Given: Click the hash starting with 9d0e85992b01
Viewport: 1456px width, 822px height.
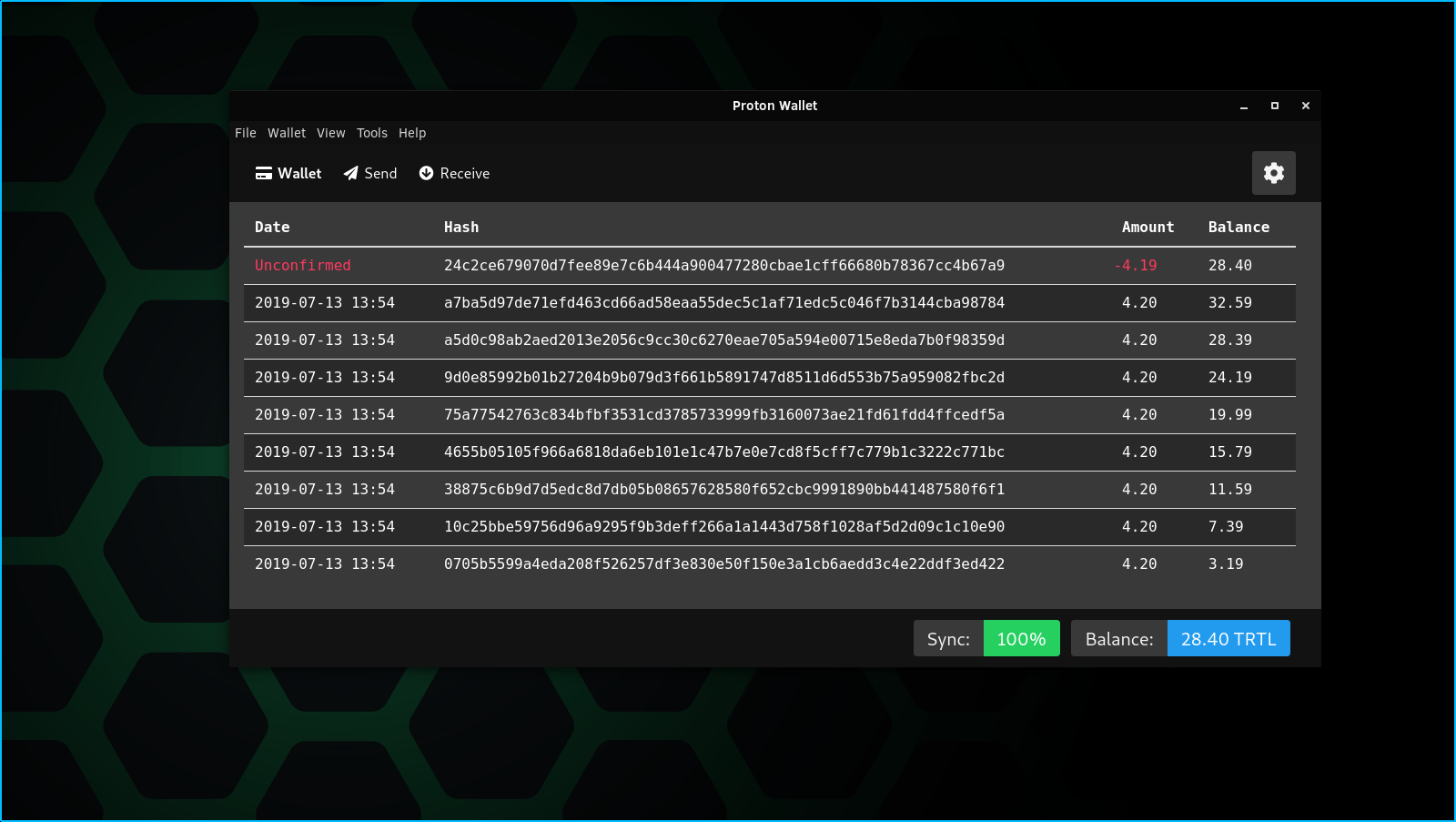Looking at the screenshot, I should click(x=724, y=377).
